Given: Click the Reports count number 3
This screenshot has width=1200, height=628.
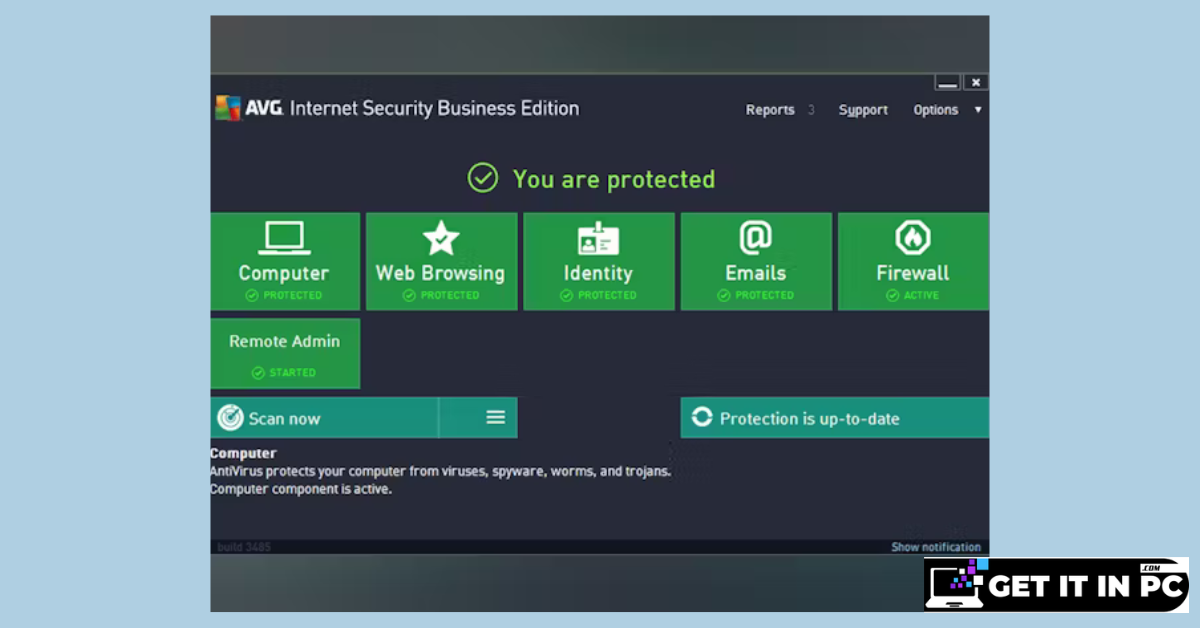Looking at the screenshot, I should 811,110.
